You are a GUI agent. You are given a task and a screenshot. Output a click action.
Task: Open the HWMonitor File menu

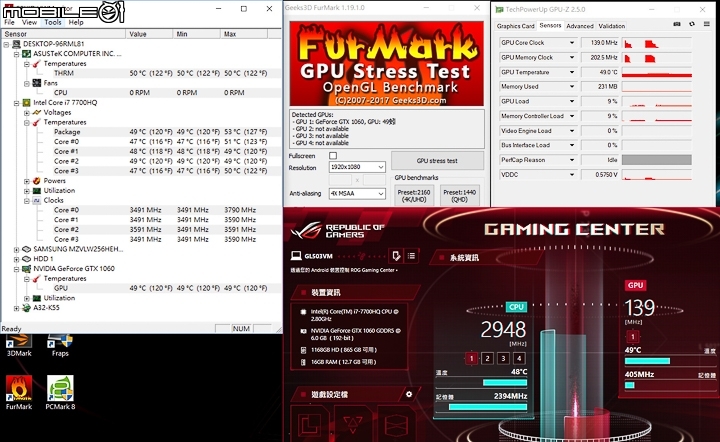[x=9, y=22]
